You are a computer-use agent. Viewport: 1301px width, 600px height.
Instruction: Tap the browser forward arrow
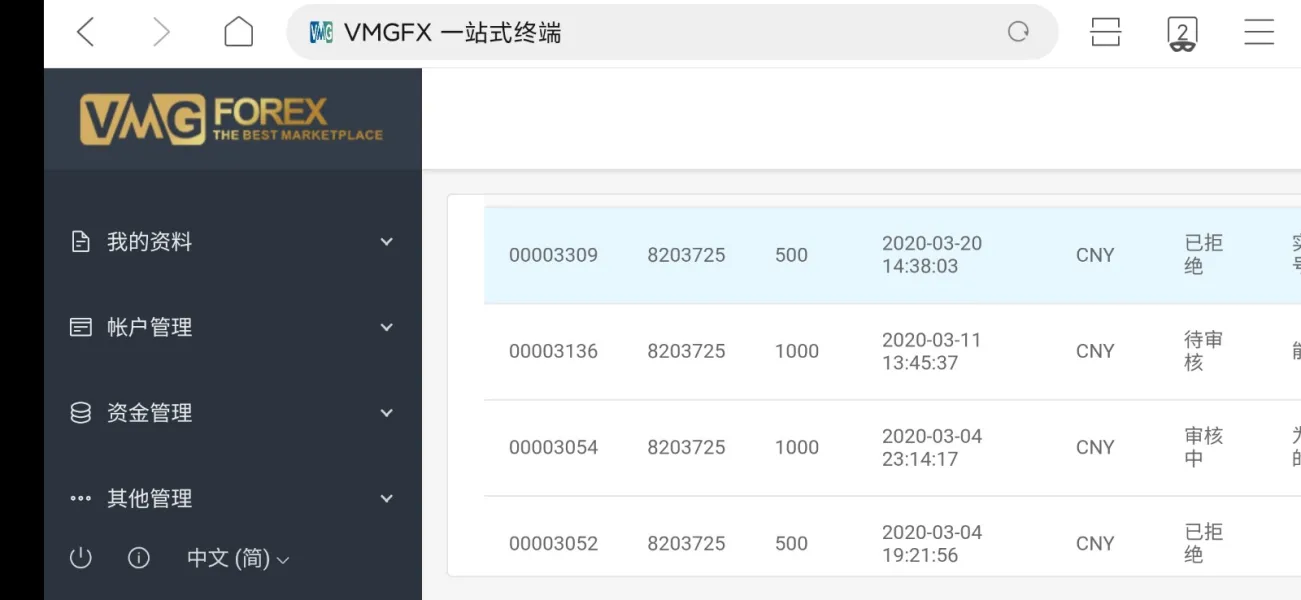161,33
